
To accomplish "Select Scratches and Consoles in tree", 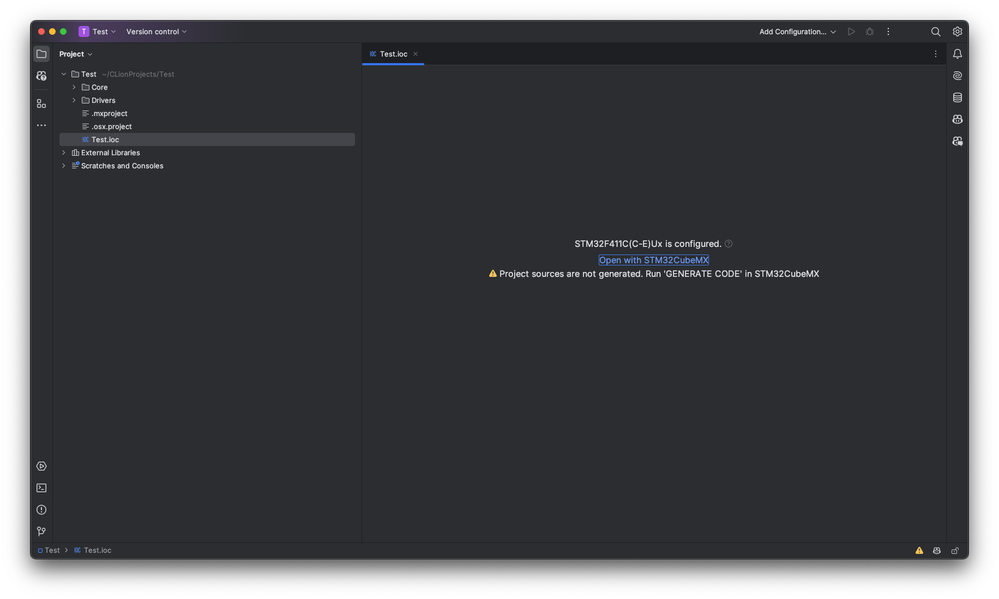I will (x=122, y=166).
